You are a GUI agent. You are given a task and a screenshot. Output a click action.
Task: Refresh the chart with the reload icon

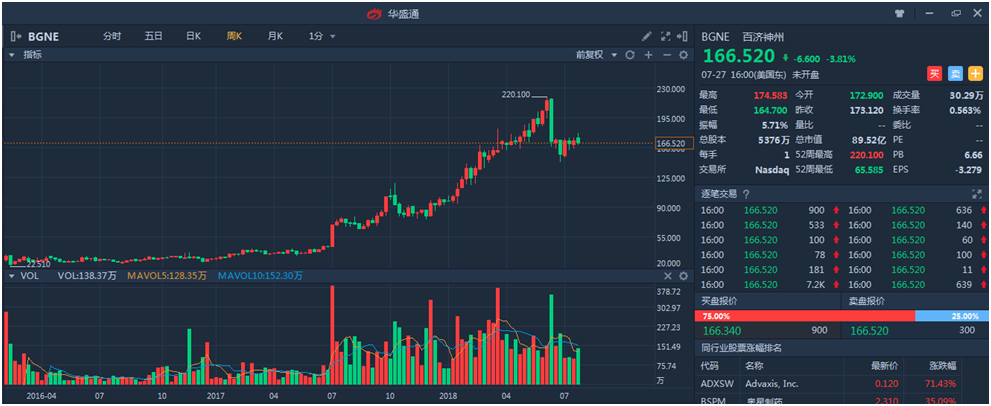coord(630,55)
